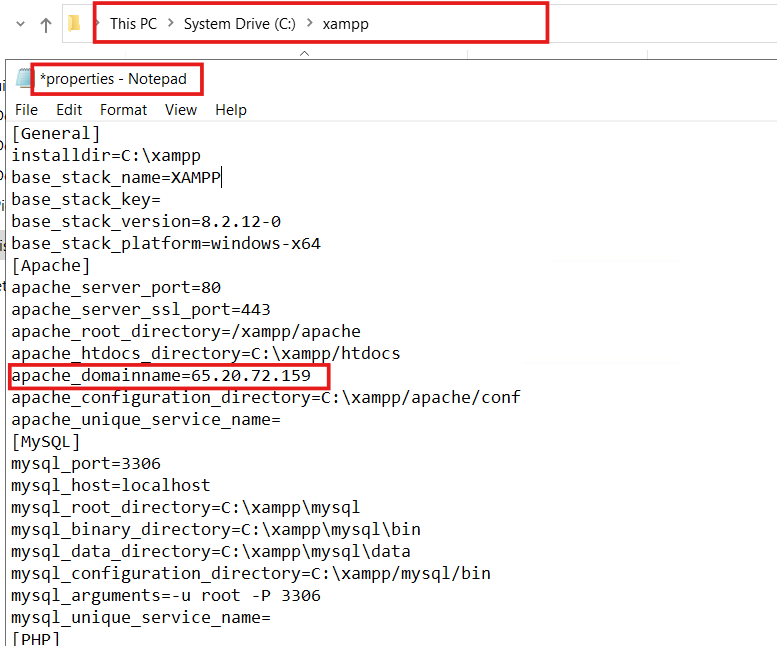Click the 'base_stack_version=8.2.12-0' line
The height and width of the screenshot is (646, 777).
pos(146,221)
